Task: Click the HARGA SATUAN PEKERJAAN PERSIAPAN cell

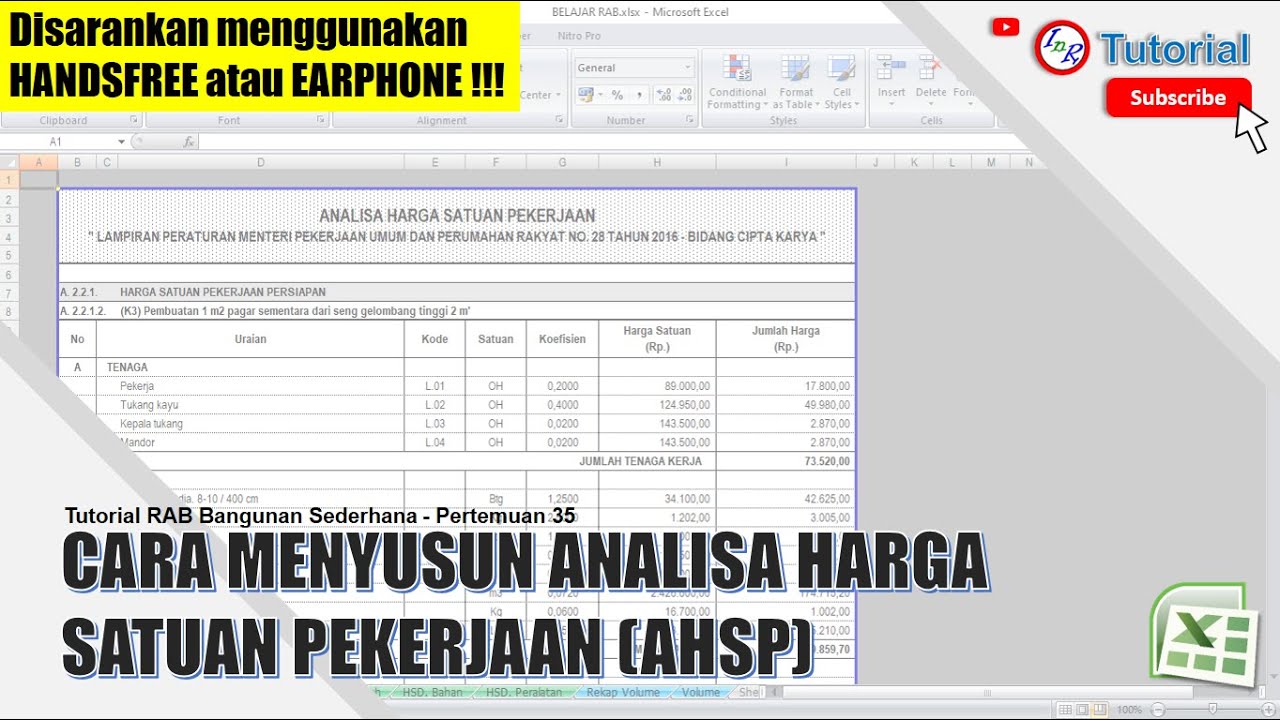Action: pos(223,292)
